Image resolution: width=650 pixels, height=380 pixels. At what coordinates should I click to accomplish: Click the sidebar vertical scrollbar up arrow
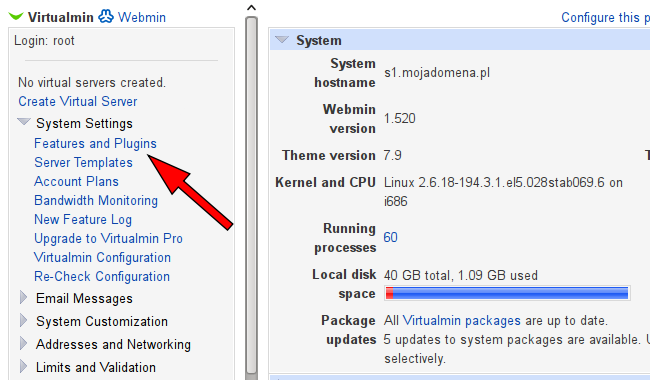[251, 7]
